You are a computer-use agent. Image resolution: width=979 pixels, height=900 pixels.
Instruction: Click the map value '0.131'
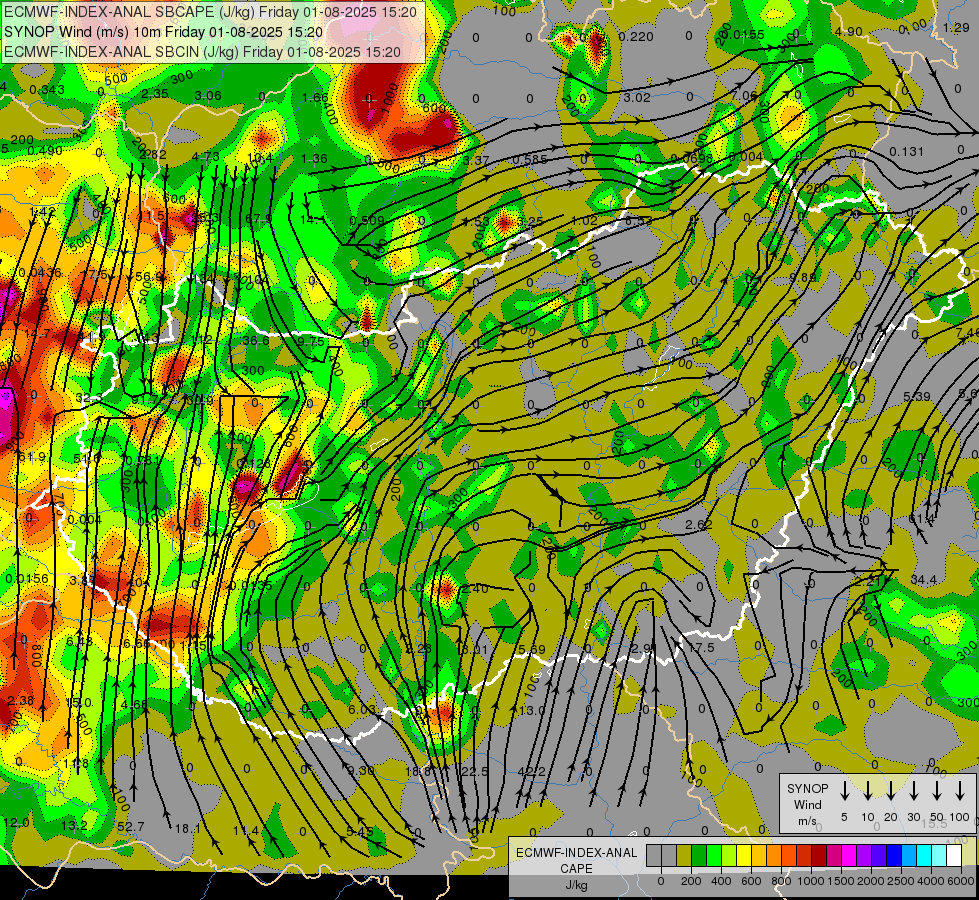pos(906,152)
